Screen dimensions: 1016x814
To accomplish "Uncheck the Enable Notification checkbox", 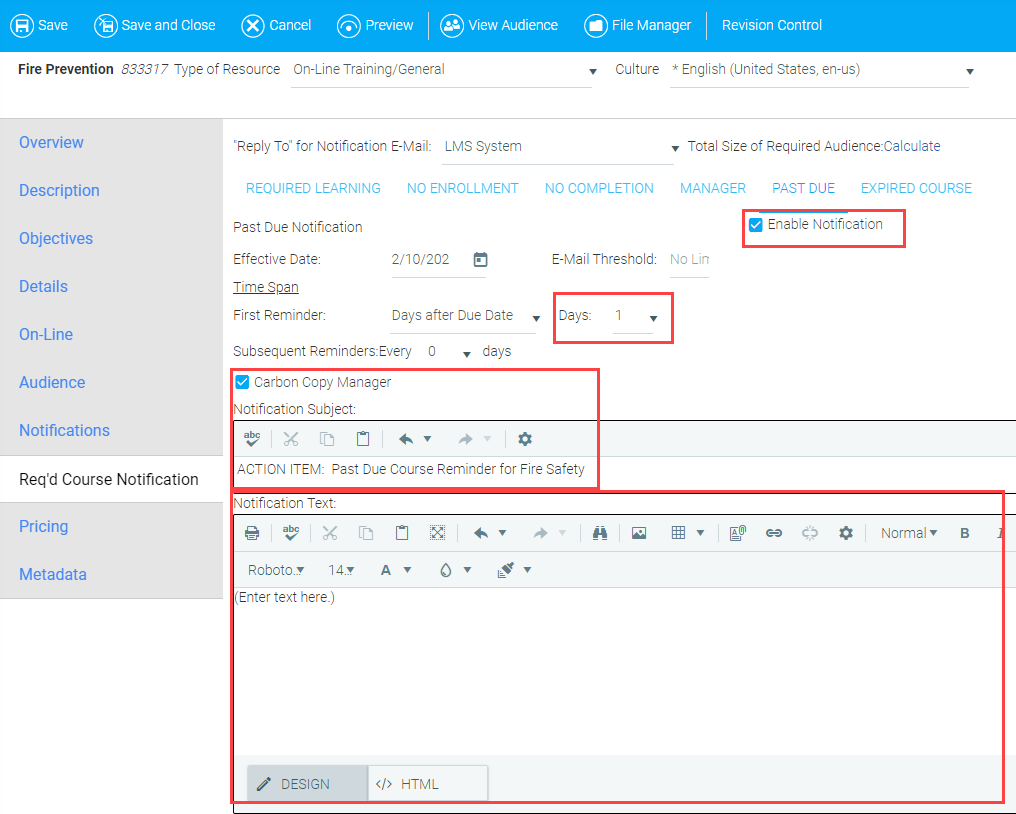I will [756, 225].
